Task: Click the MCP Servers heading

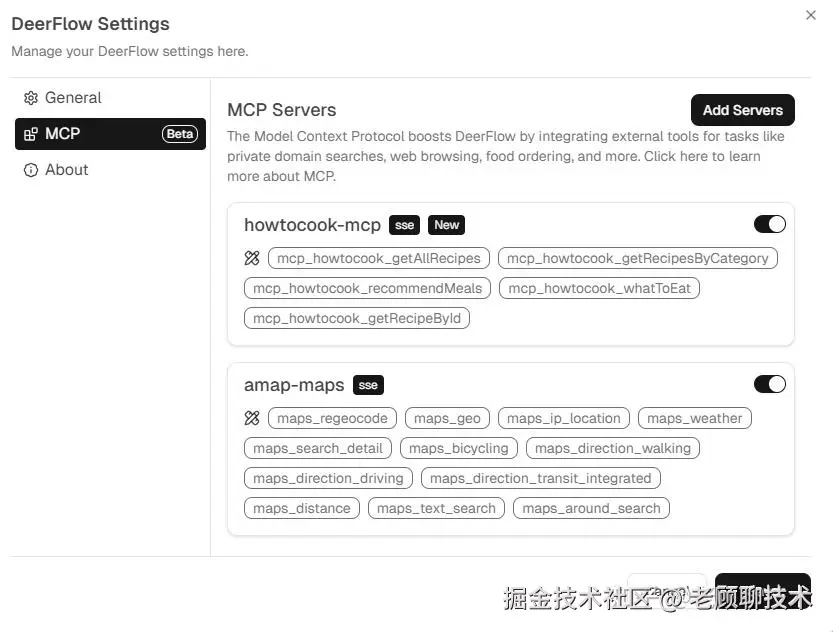Action: click(x=282, y=110)
